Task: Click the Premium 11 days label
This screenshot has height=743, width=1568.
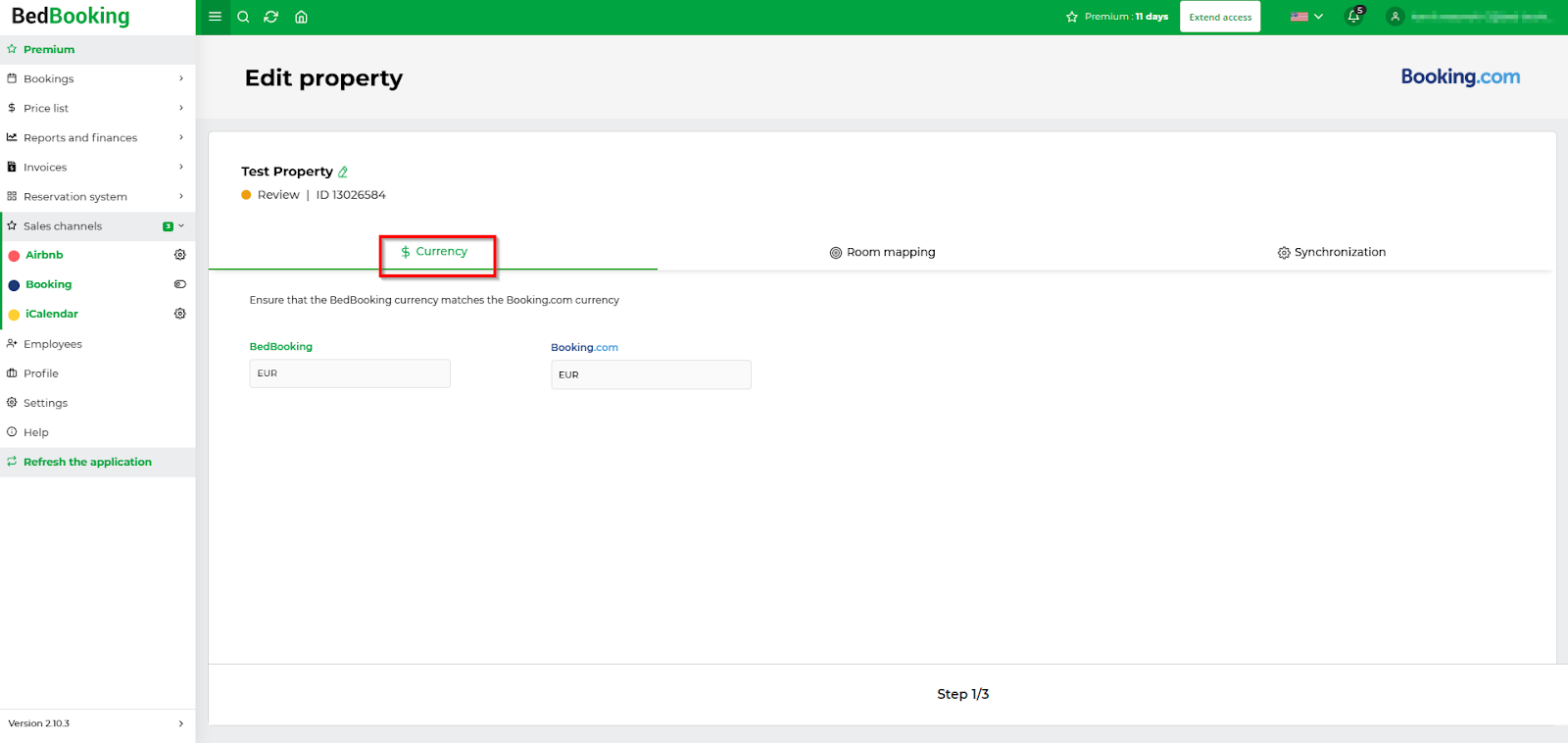Action: click(1126, 17)
